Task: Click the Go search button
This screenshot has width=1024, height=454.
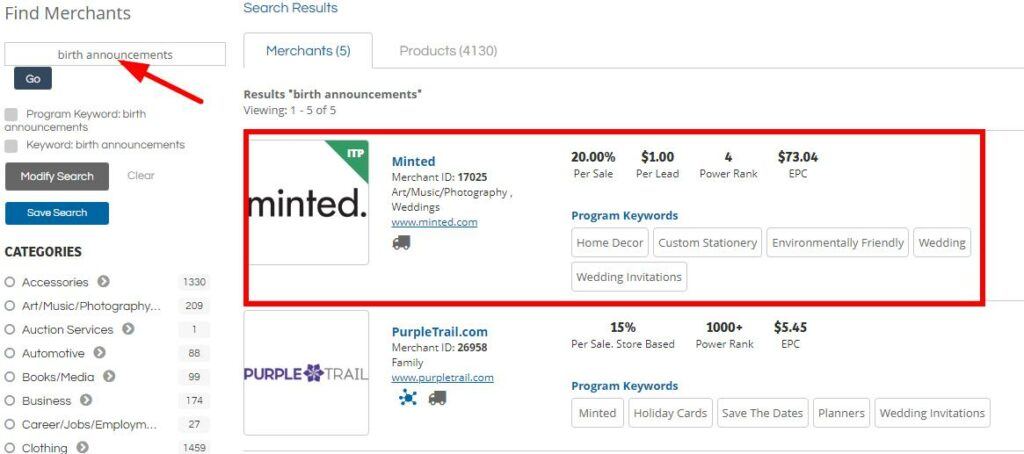Action: [33, 79]
